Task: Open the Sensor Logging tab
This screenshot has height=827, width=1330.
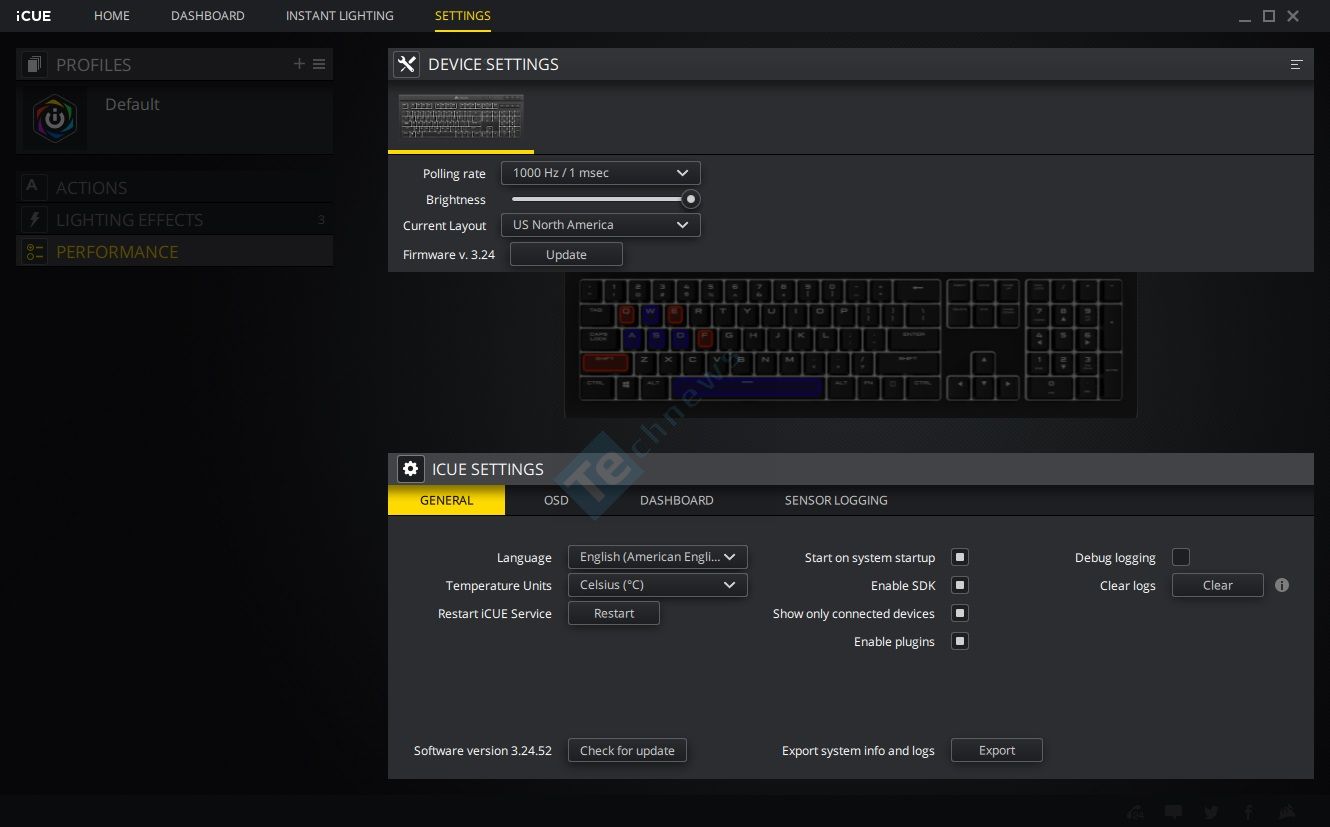Action: 836,500
